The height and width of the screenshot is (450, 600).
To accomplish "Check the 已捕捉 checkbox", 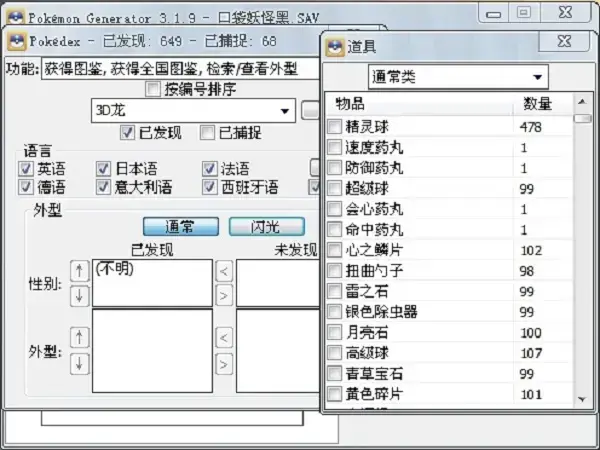I will (207, 133).
